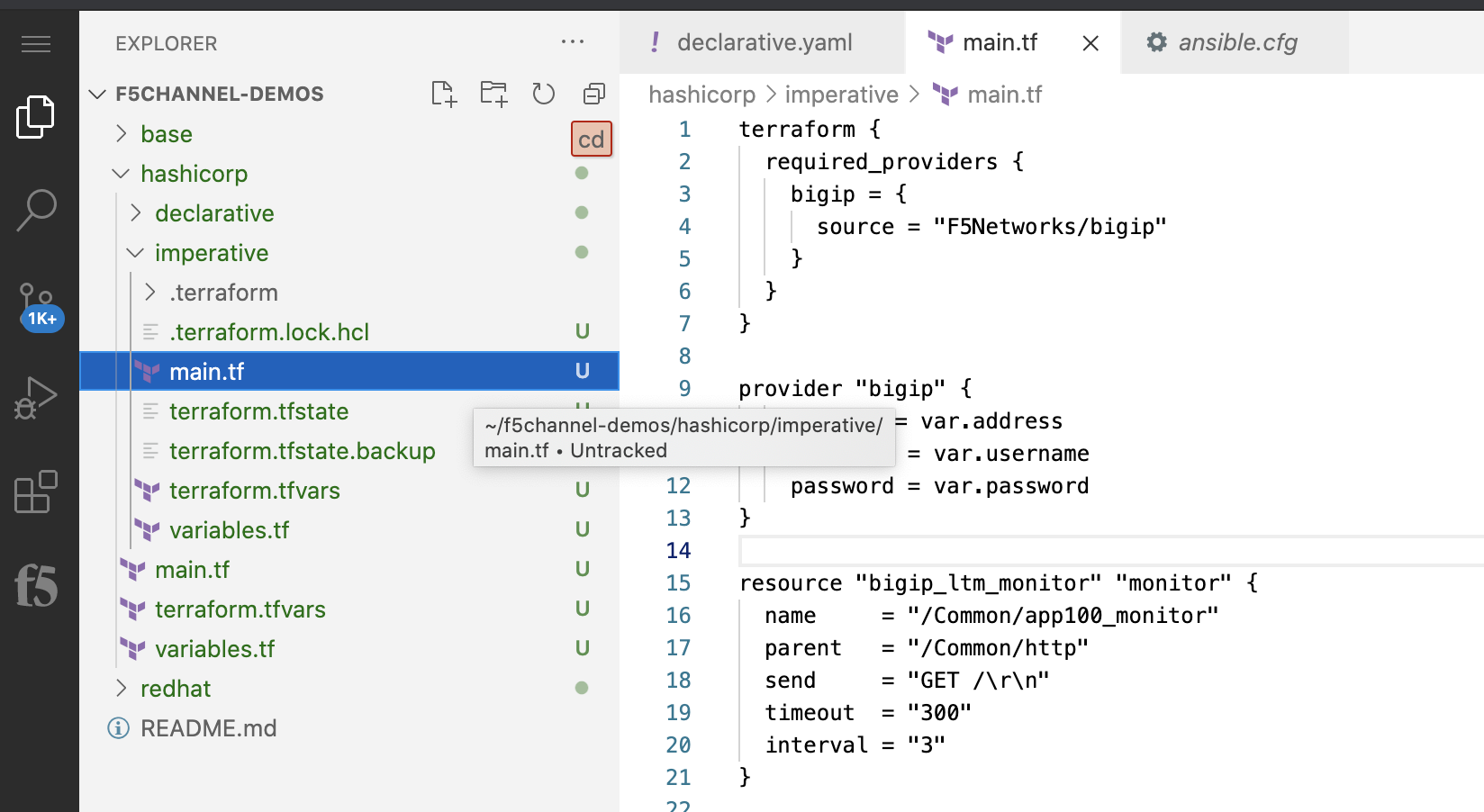Open terraform.tfvars in imperative folder
This screenshot has width=1484, height=812.
tap(349, 491)
